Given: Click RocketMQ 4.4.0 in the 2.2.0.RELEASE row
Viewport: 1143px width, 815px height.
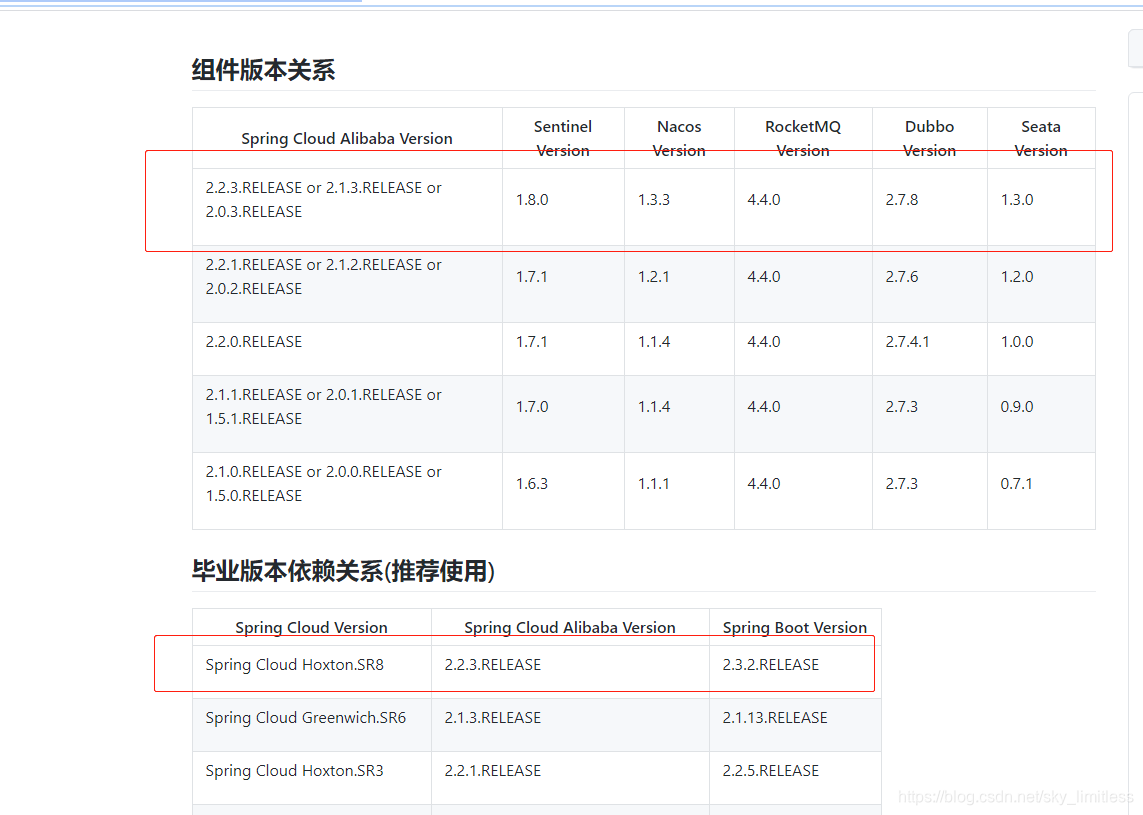Looking at the screenshot, I should [x=764, y=342].
